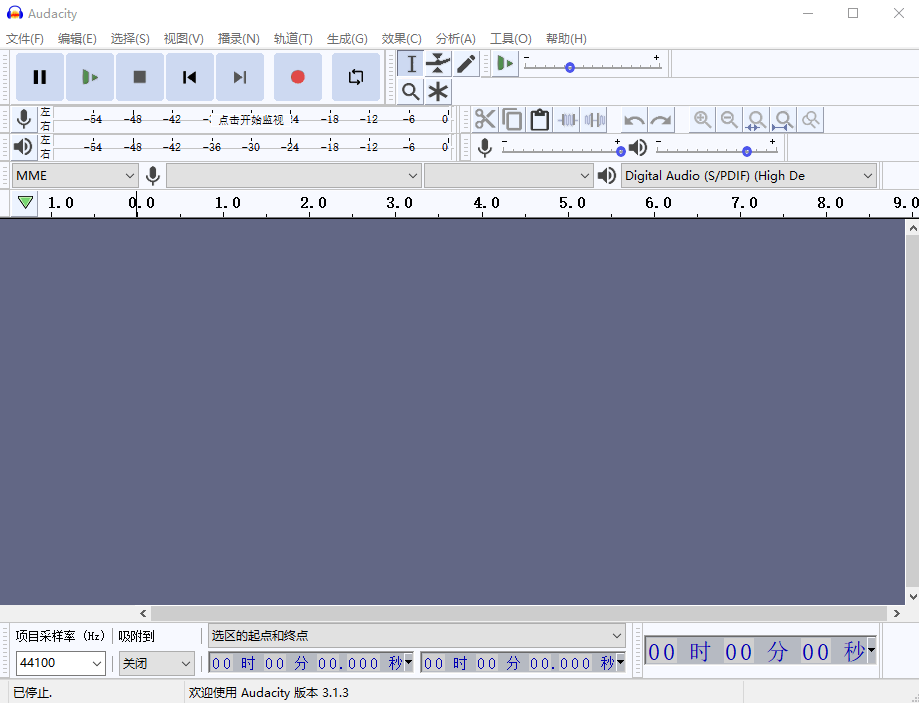Click the Zoom In magnifier button

pyautogui.click(x=703, y=120)
